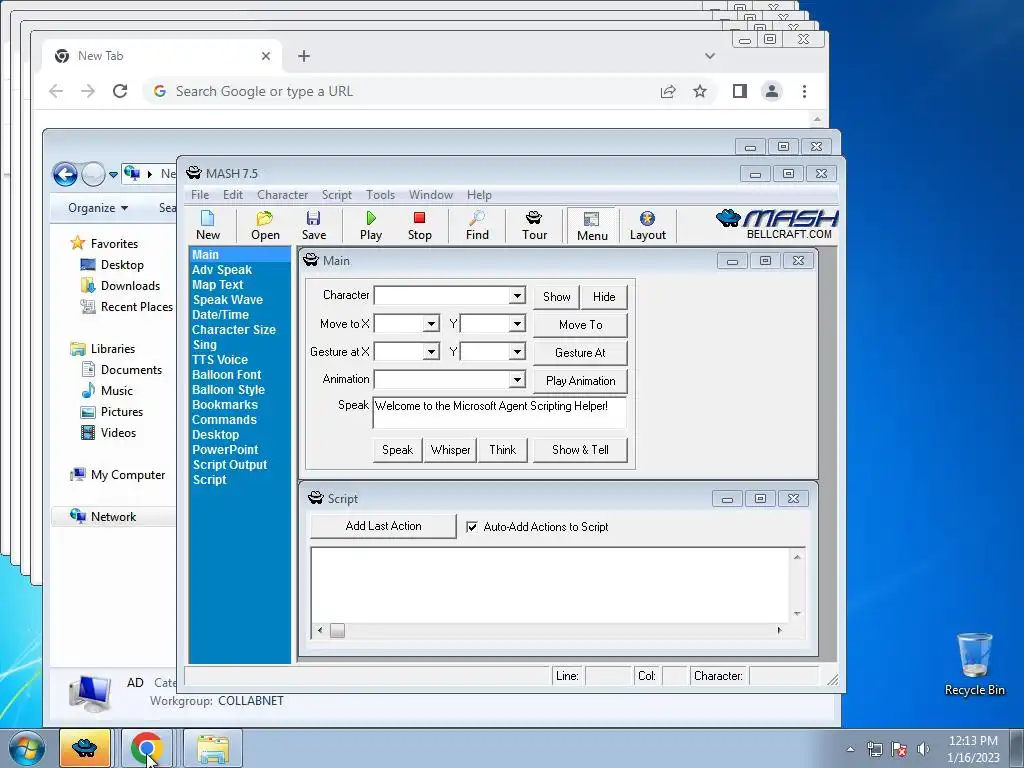Click the Explorer back arrow button
1024x768 pixels.
pos(65,174)
